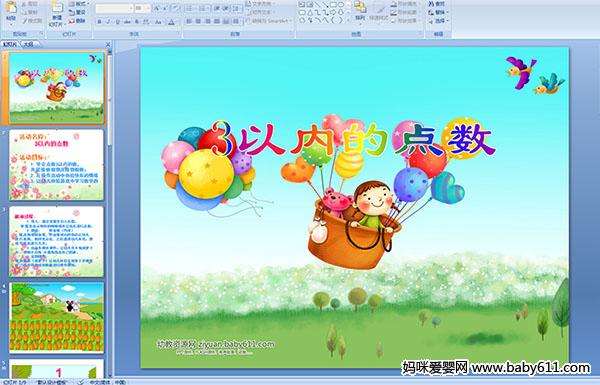Open the Paragraph group dialog launcher
The image size is (600, 385).
292,34
